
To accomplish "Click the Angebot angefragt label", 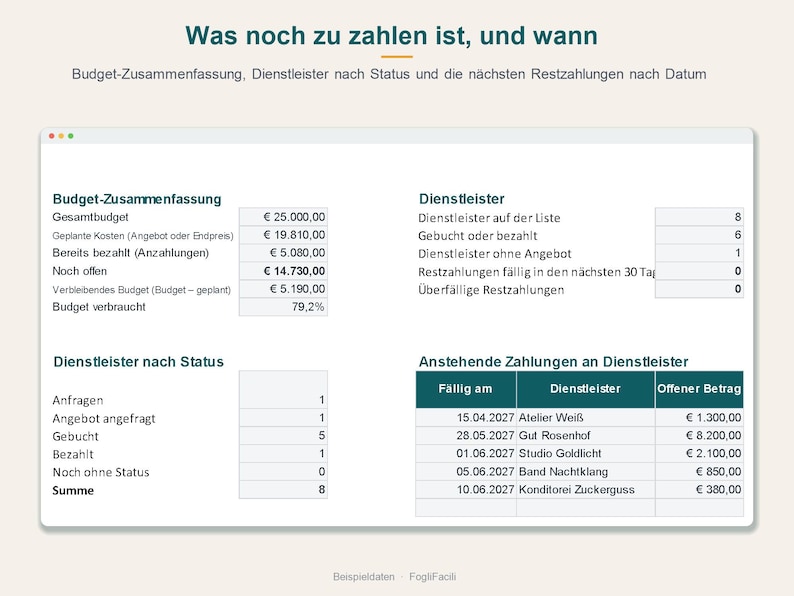I will (104, 419).
